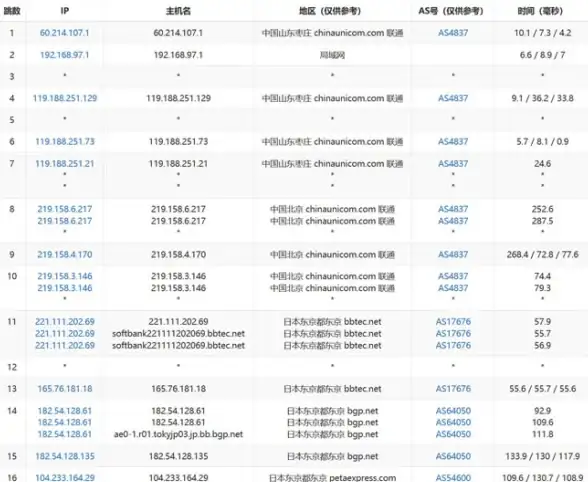Image resolution: width=588 pixels, height=482 pixels.
Task: Click hostname 165.76.181.18 in 主机名 column
Action: [x=178, y=389]
